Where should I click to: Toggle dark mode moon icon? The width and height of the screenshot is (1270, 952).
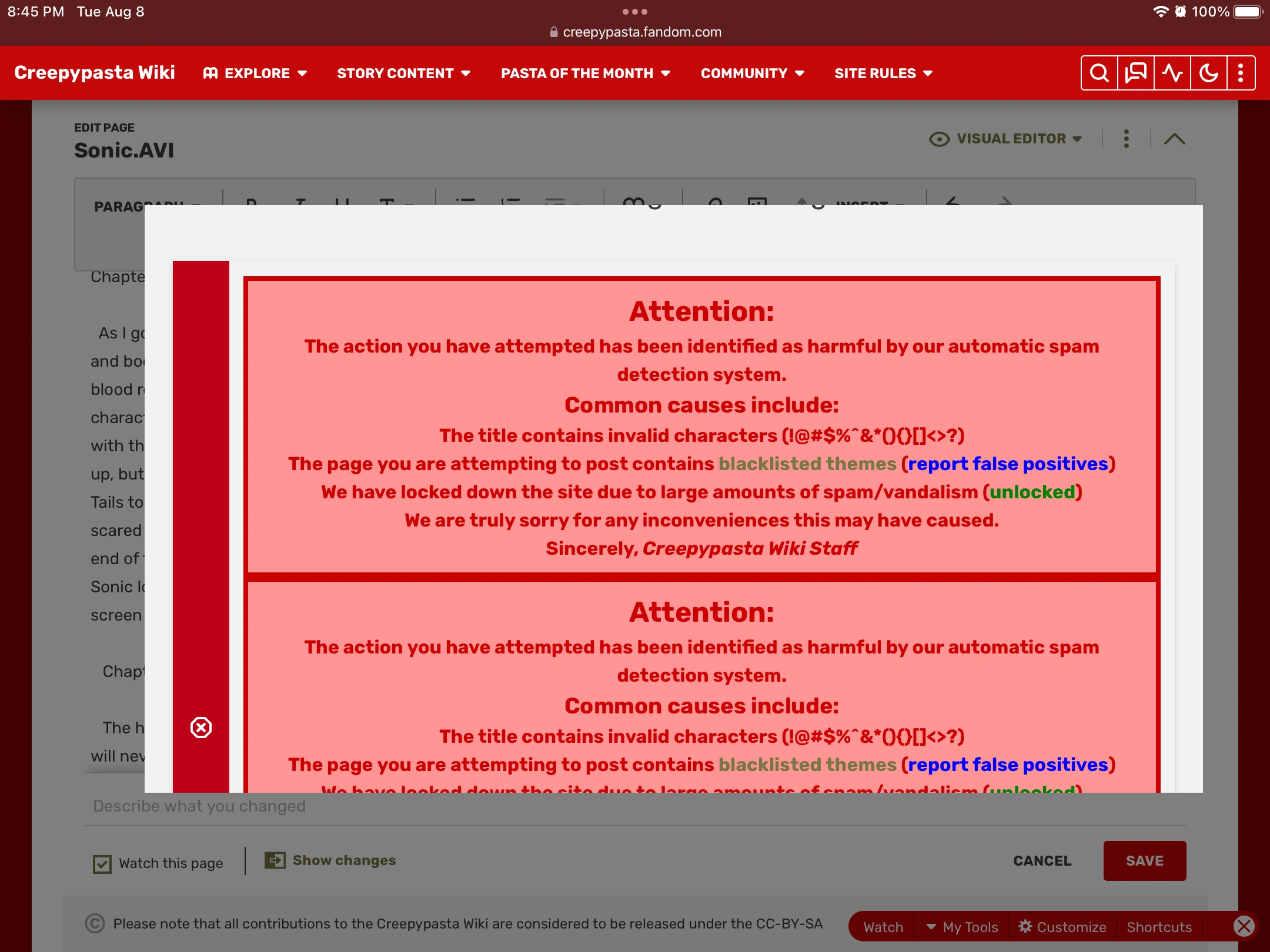click(1208, 73)
